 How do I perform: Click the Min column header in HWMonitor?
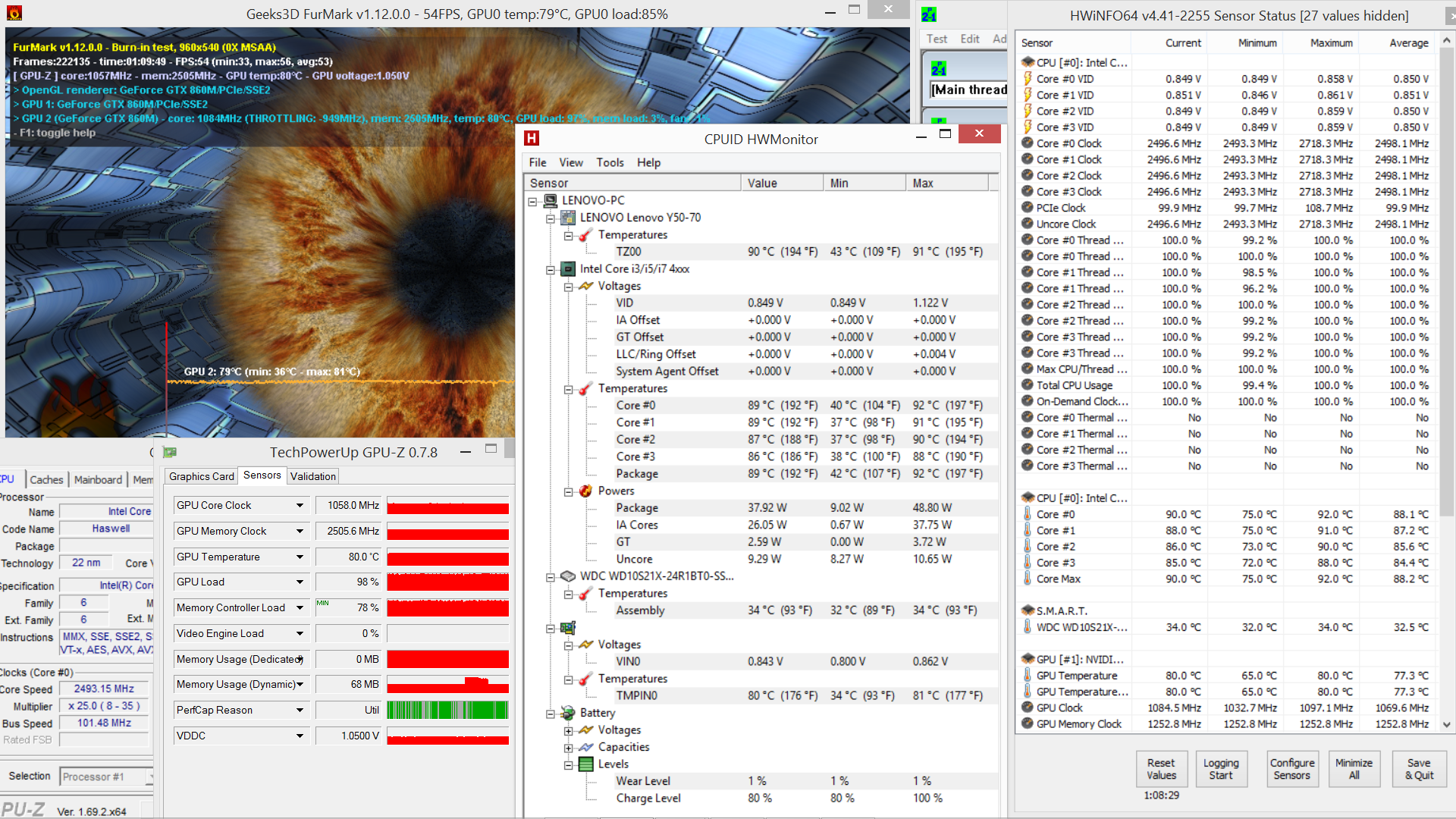point(864,183)
